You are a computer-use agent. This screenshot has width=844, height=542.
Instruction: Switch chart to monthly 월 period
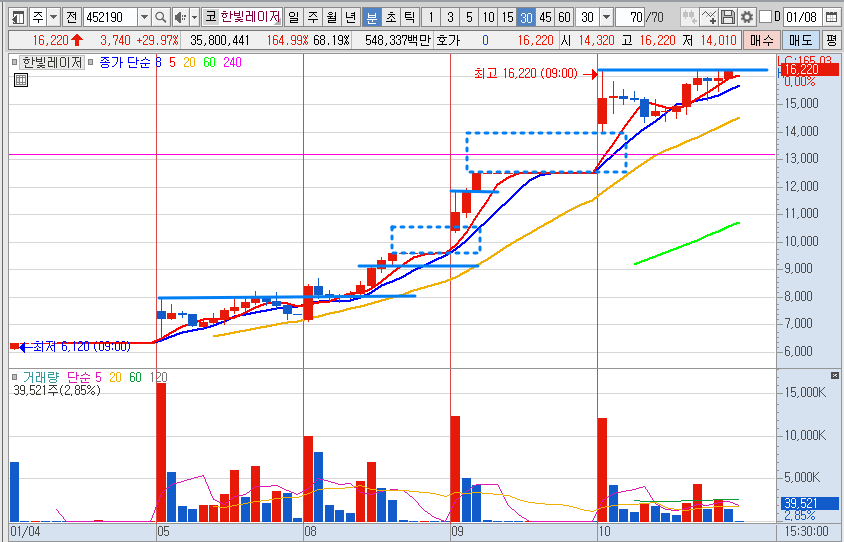(332, 17)
